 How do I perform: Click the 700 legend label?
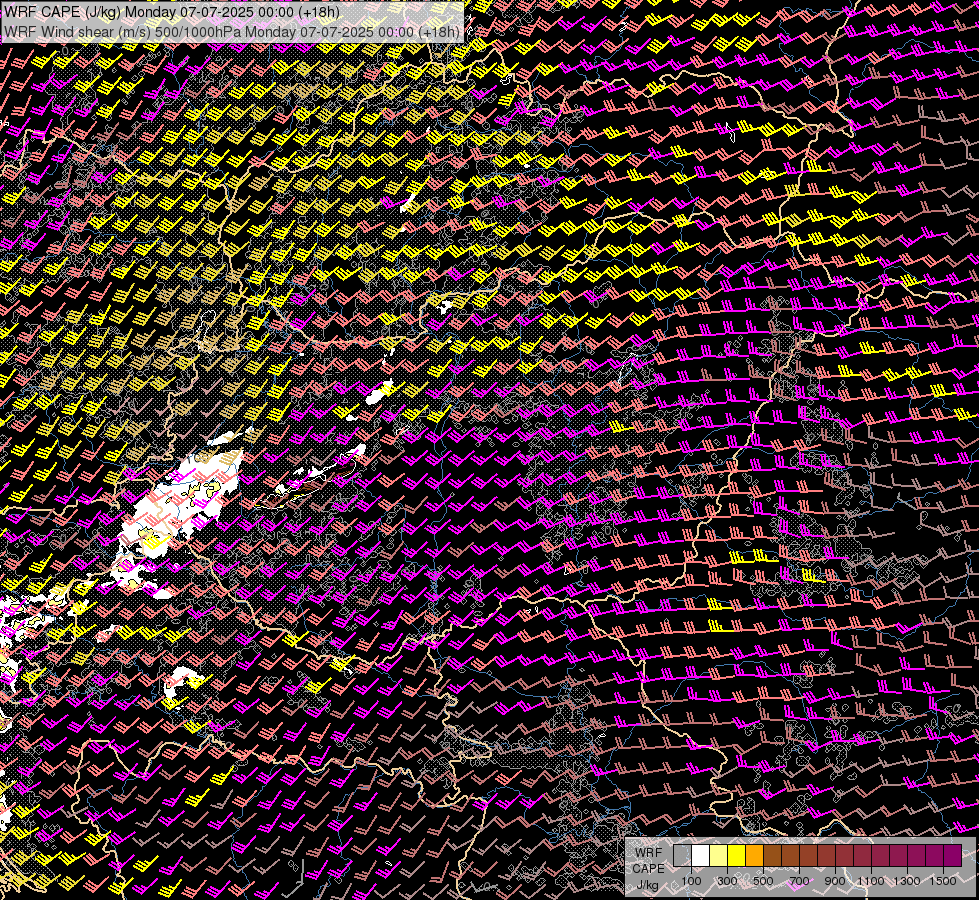click(x=799, y=881)
